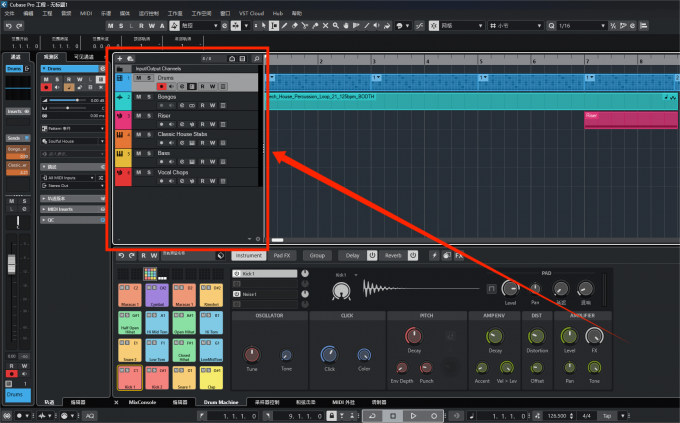The width and height of the screenshot is (680, 423).
Task: Click the yellow Clap drum pad
Action: click(211, 377)
